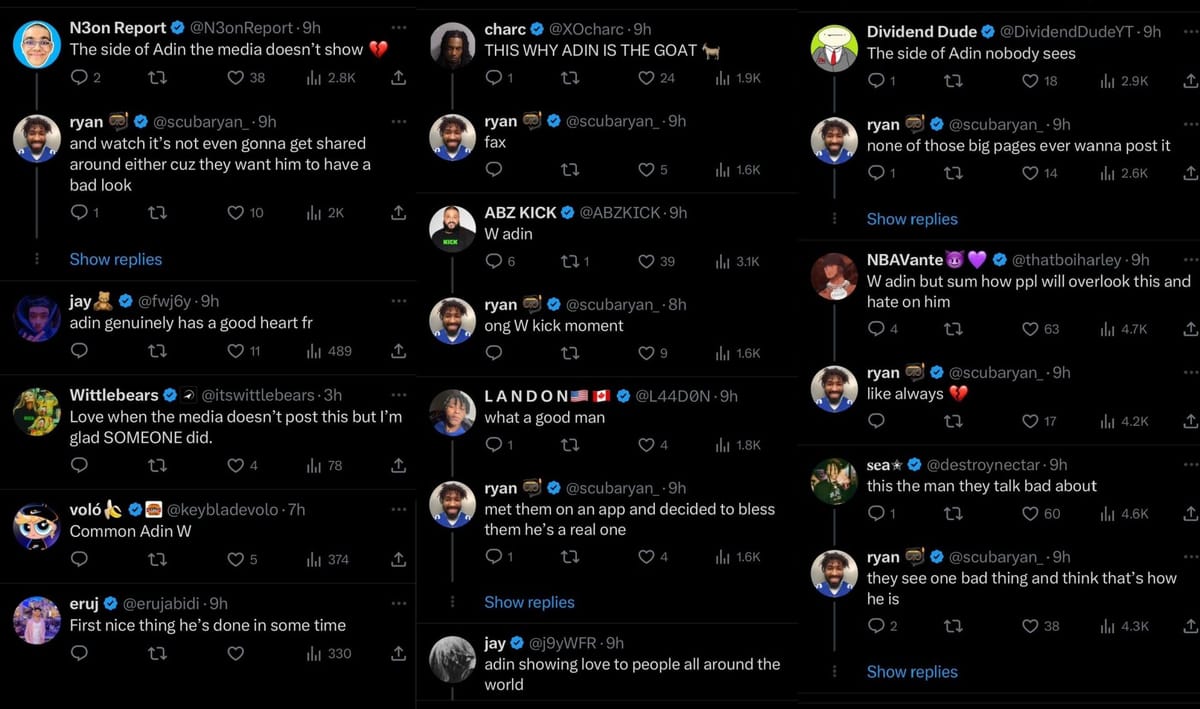Image resolution: width=1200 pixels, height=709 pixels.
Task: Share the Wittlebears tweet
Action: pos(398,465)
